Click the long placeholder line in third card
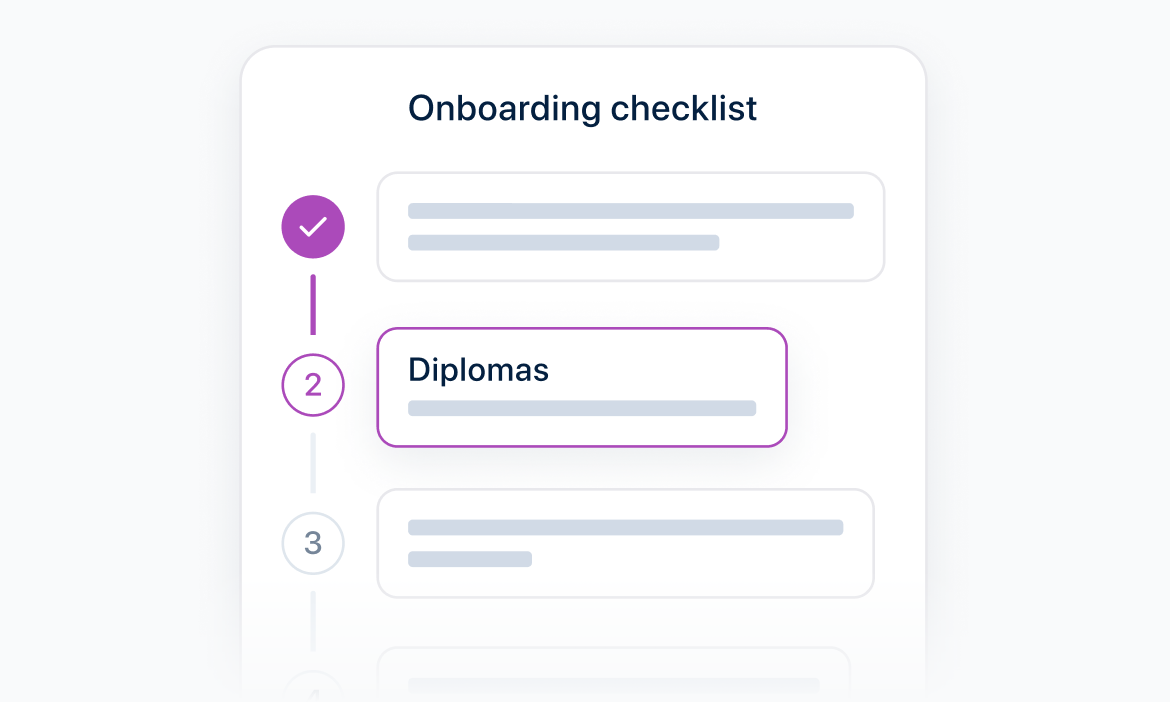The width and height of the screenshot is (1170, 702). pos(625,527)
